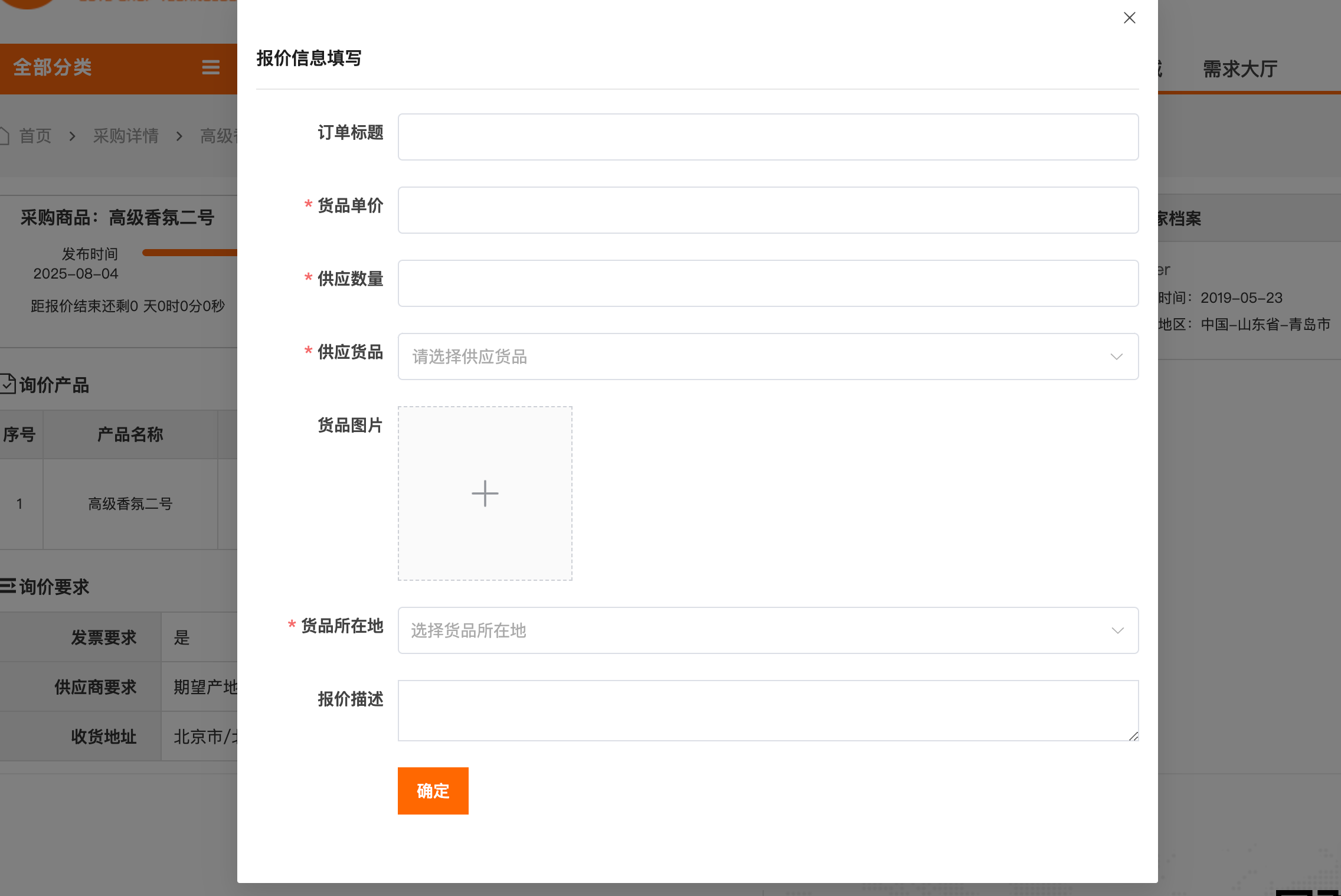Click into the 供应数量 input field
1341x896 pixels.
coord(767,283)
